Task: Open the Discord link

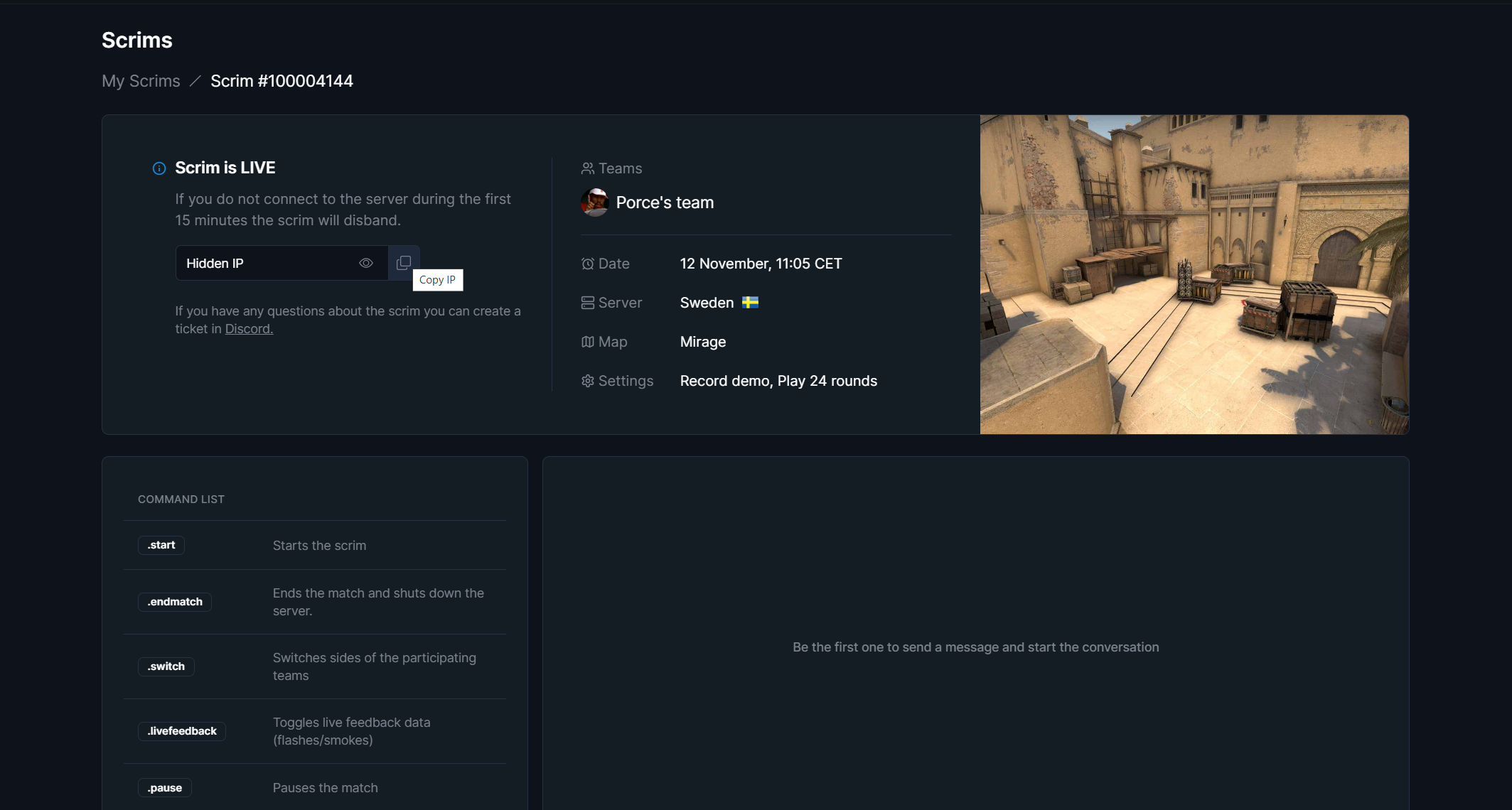Action: click(x=249, y=329)
